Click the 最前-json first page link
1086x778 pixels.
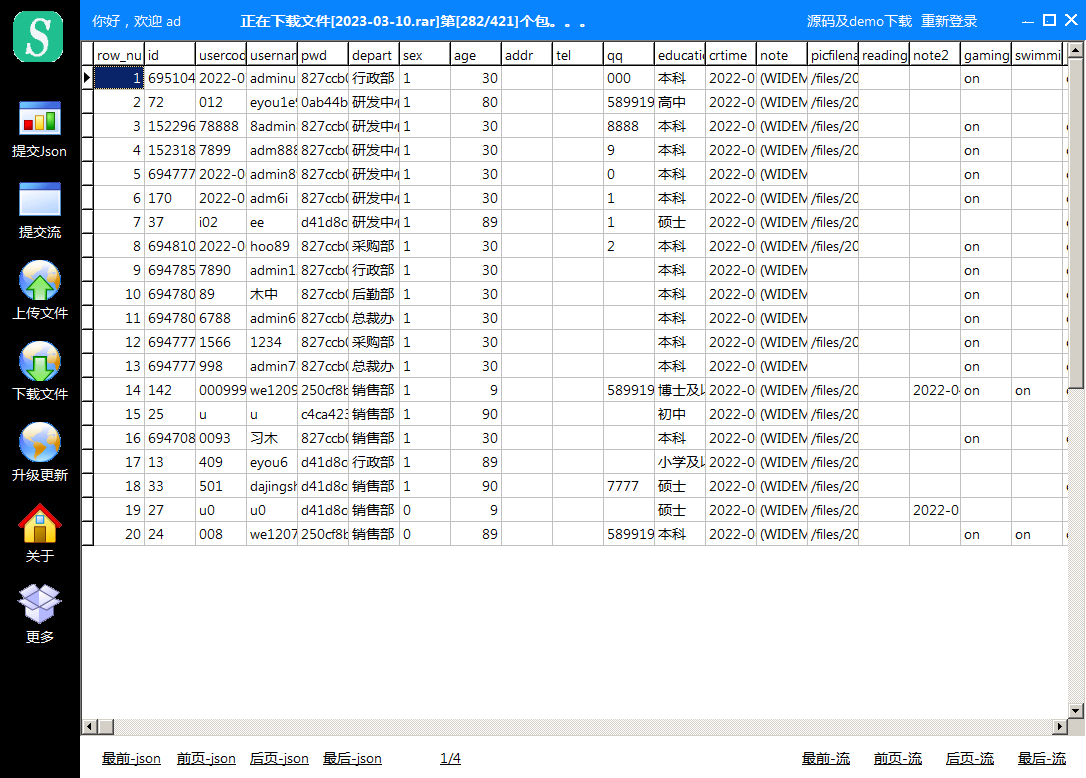click(x=131, y=759)
